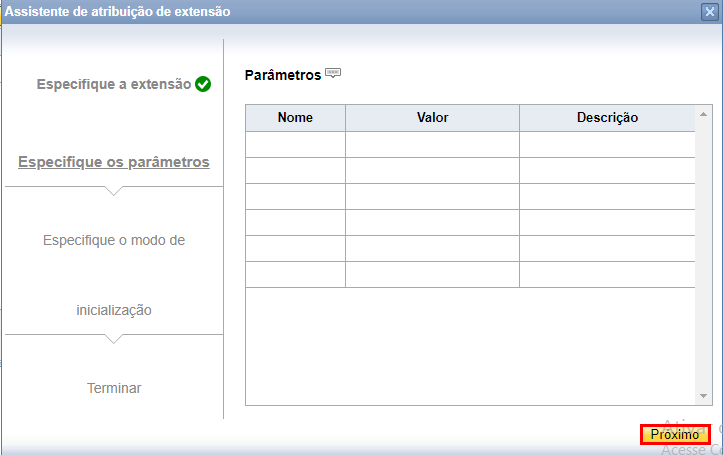Jump to the Terminar step

point(114,388)
